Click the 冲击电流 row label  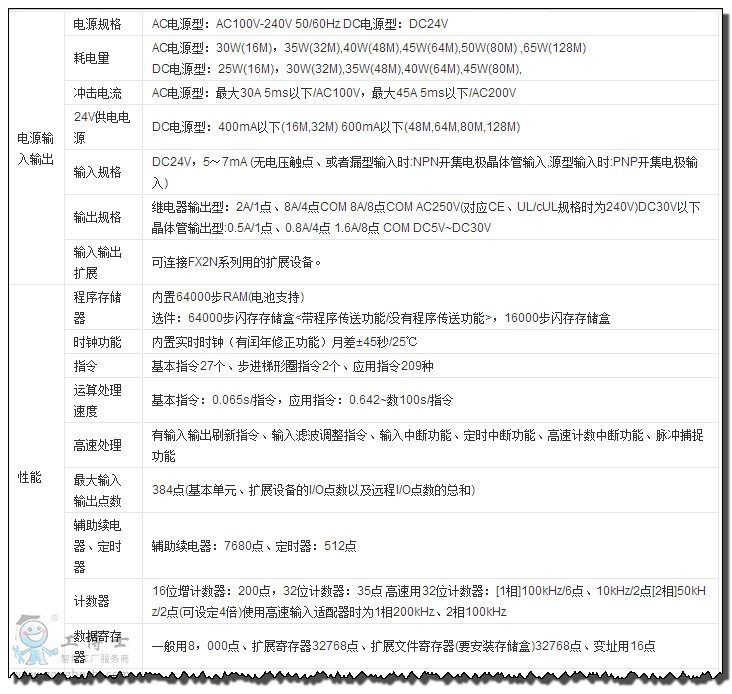tap(97, 93)
